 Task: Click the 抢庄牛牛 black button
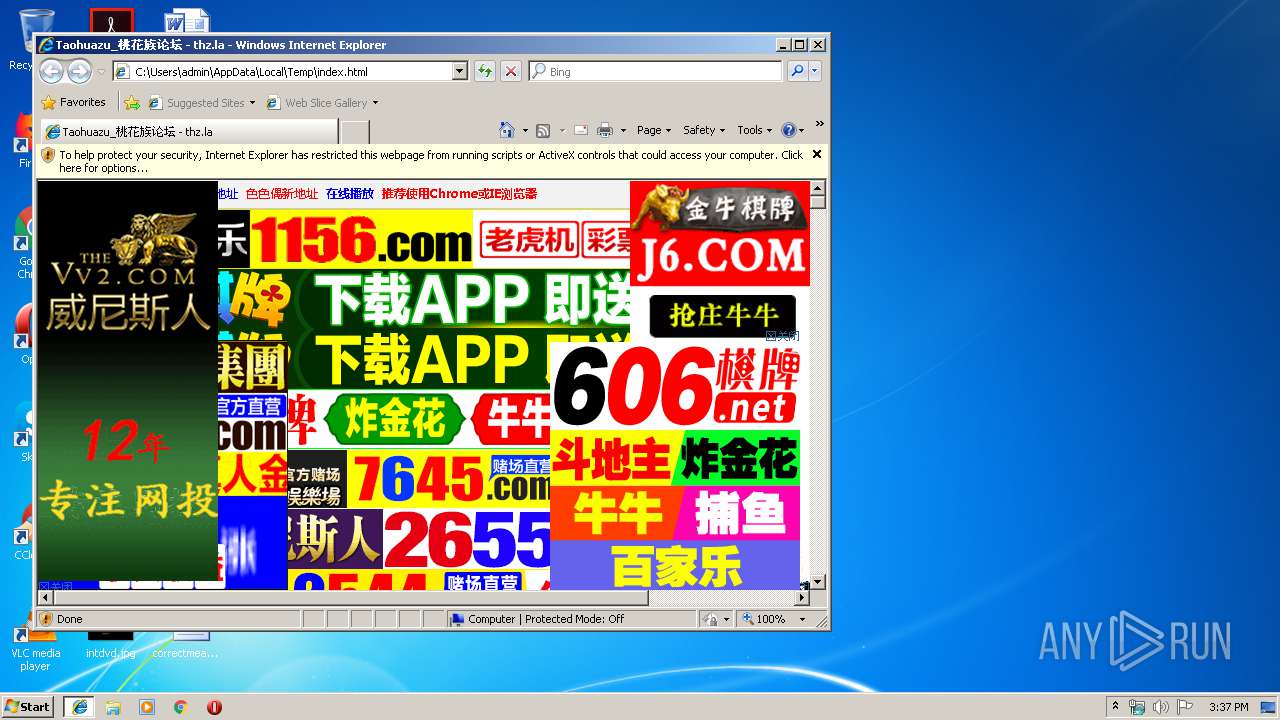(722, 316)
